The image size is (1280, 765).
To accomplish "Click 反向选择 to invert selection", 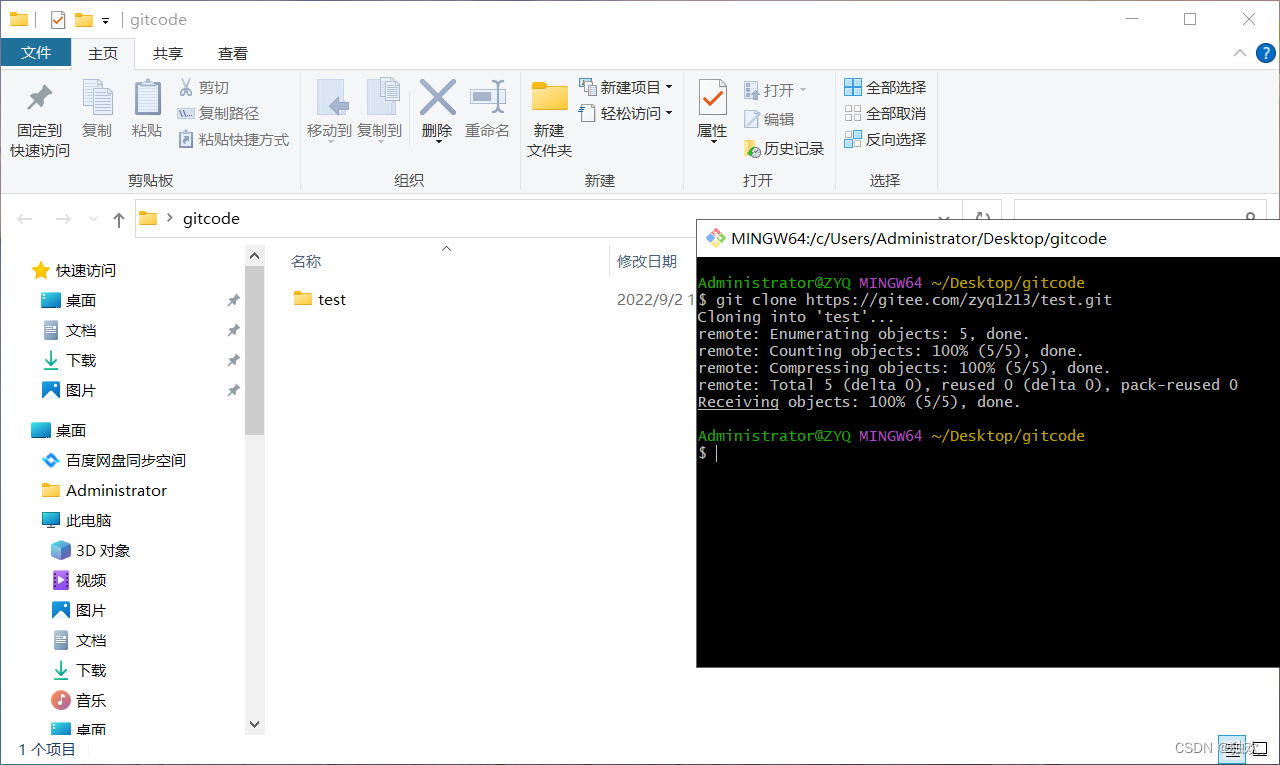I will (885, 140).
